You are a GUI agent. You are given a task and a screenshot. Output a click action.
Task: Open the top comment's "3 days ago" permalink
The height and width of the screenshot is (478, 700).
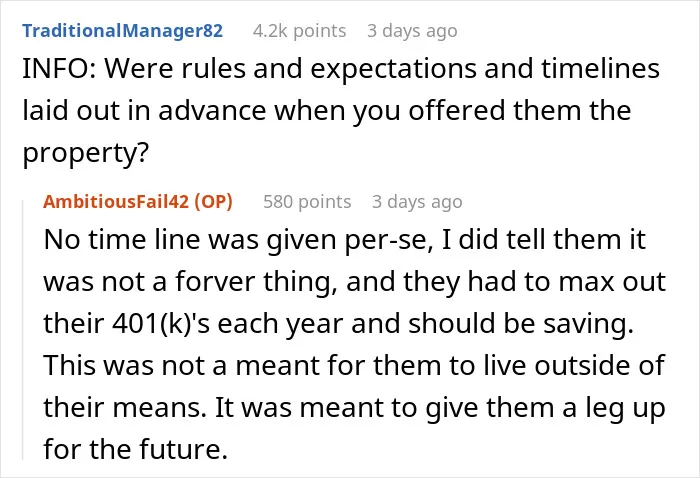coord(412,31)
